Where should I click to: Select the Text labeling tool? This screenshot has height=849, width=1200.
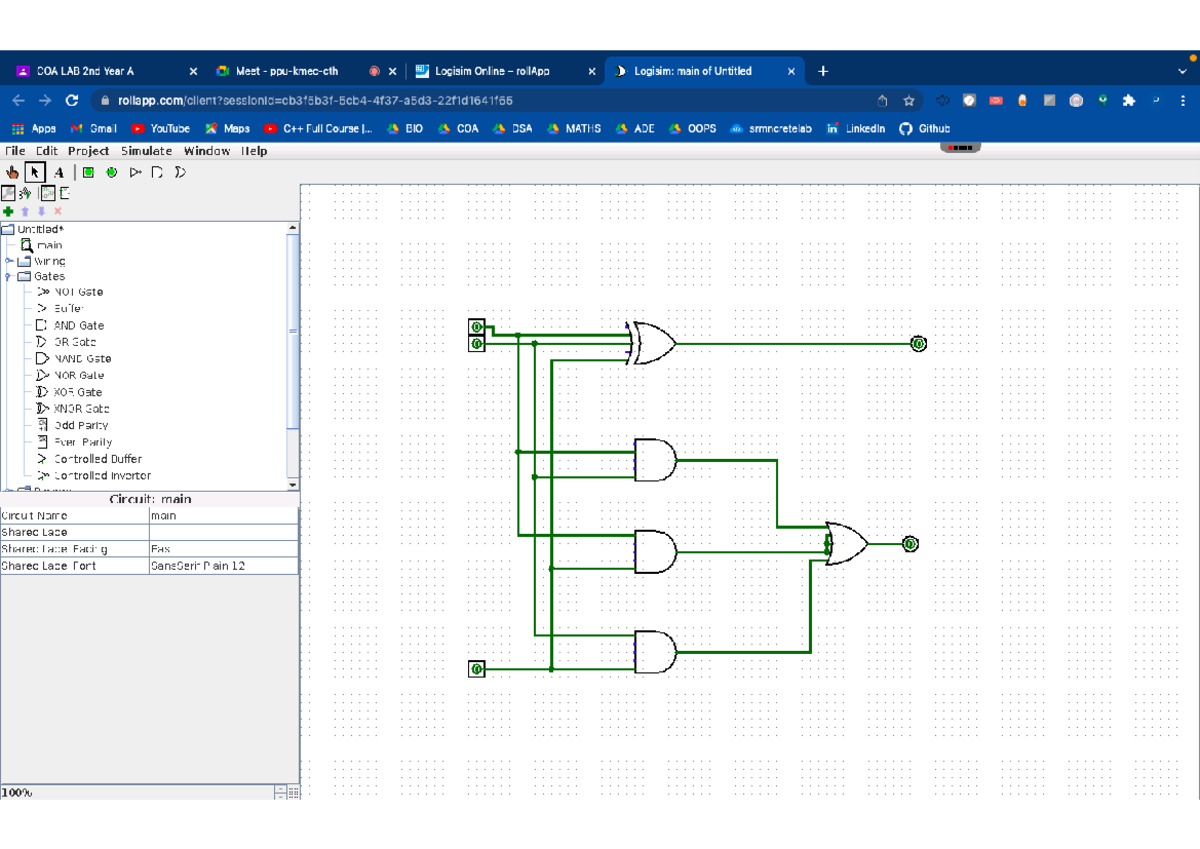point(59,172)
